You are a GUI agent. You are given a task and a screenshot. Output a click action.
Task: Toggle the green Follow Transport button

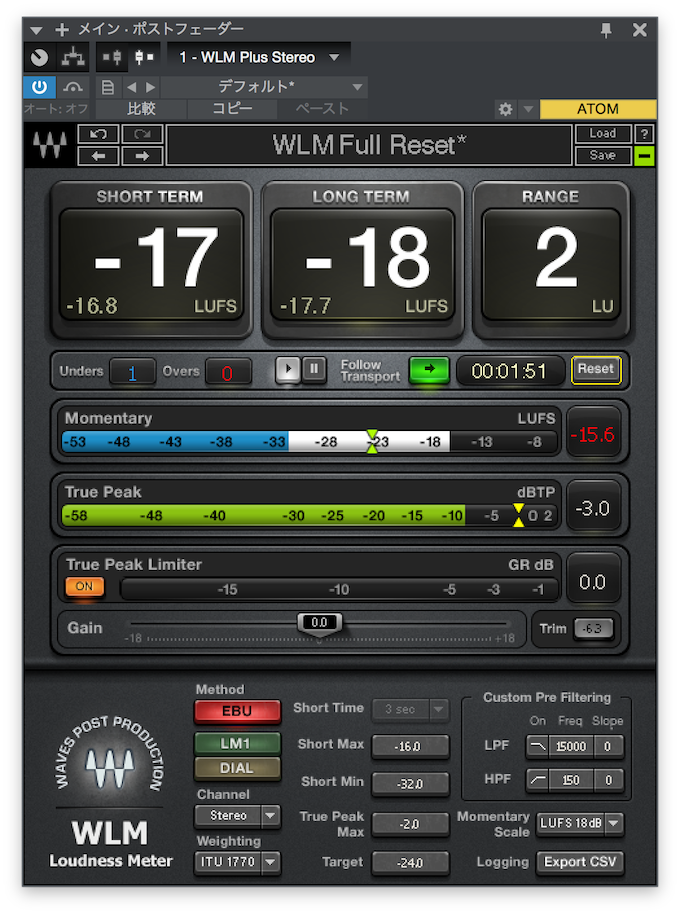[429, 370]
